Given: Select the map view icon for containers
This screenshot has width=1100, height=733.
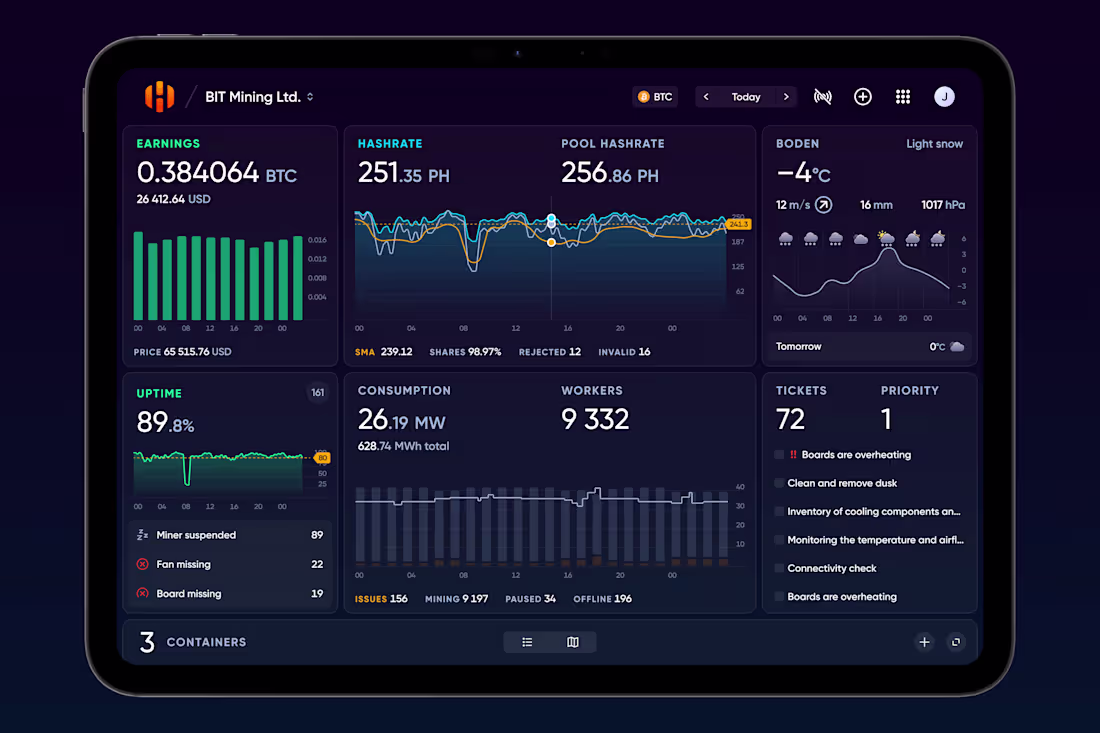Looking at the screenshot, I should tap(572, 642).
